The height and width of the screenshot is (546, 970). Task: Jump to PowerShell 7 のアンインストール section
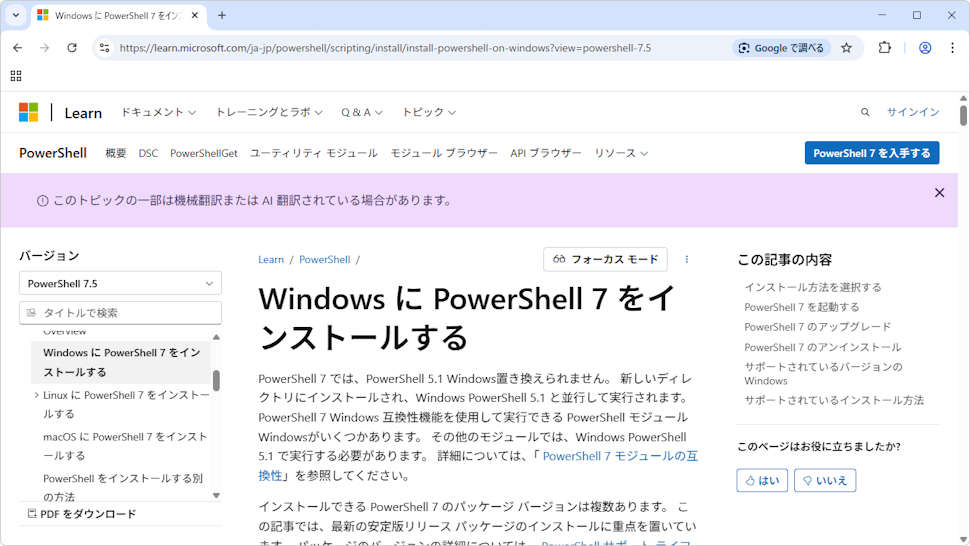(x=823, y=347)
